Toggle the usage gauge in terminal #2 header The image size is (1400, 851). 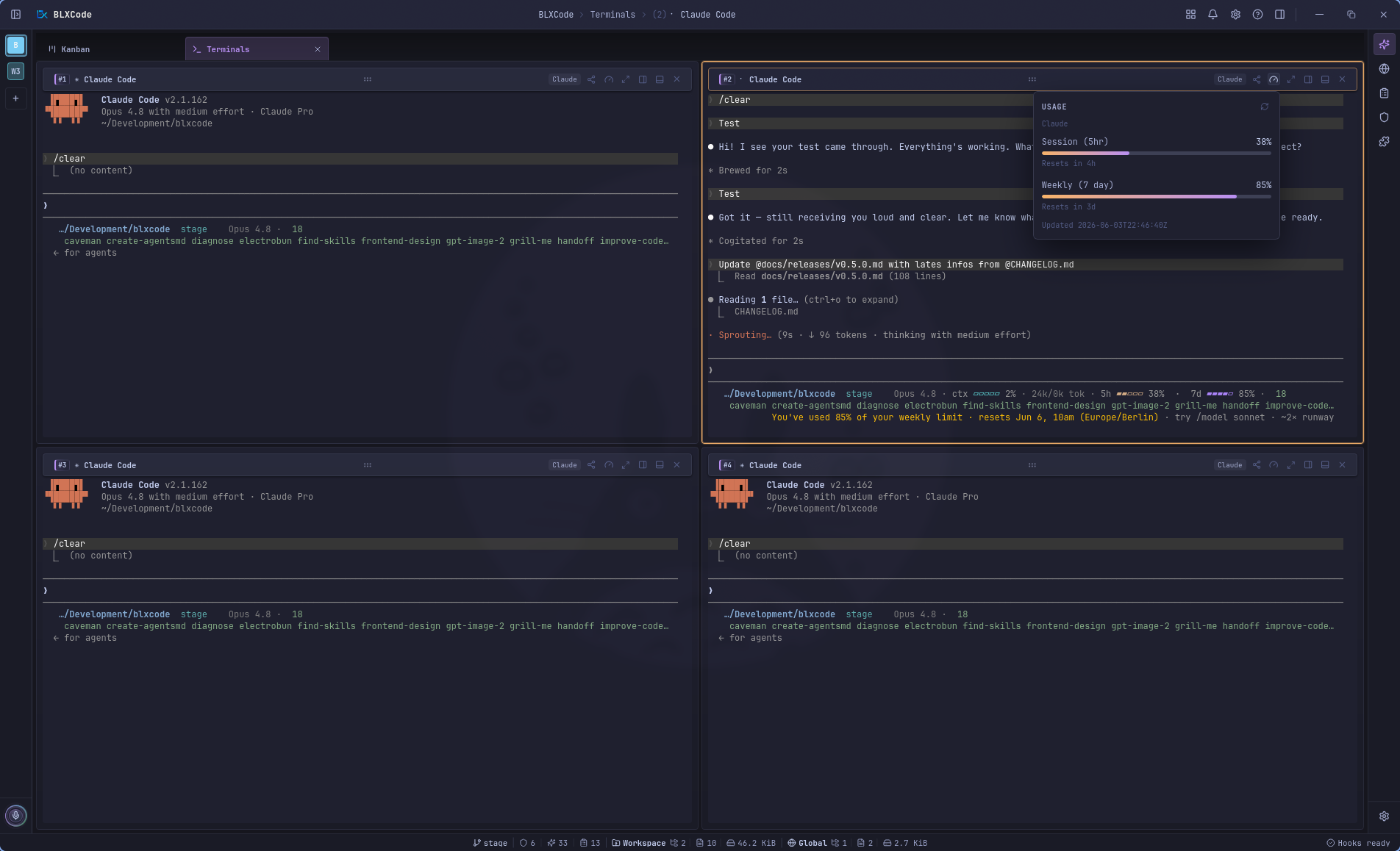click(1274, 79)
